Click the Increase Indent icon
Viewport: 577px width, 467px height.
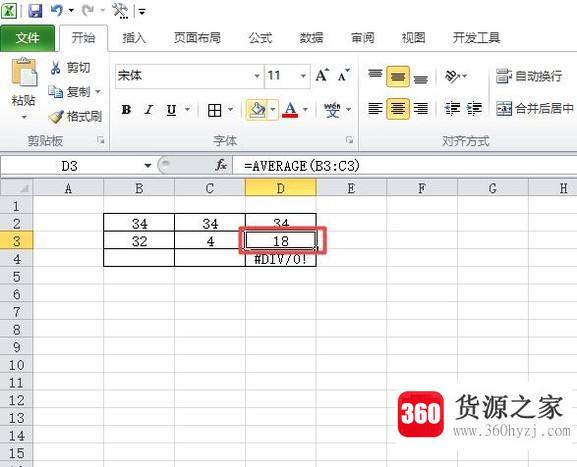click(x=474, y=109)
